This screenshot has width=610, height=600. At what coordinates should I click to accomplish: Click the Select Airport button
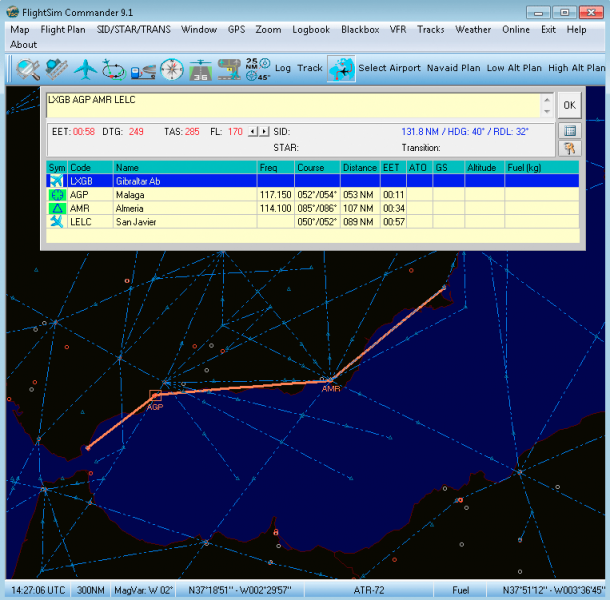tap(390, 68)
